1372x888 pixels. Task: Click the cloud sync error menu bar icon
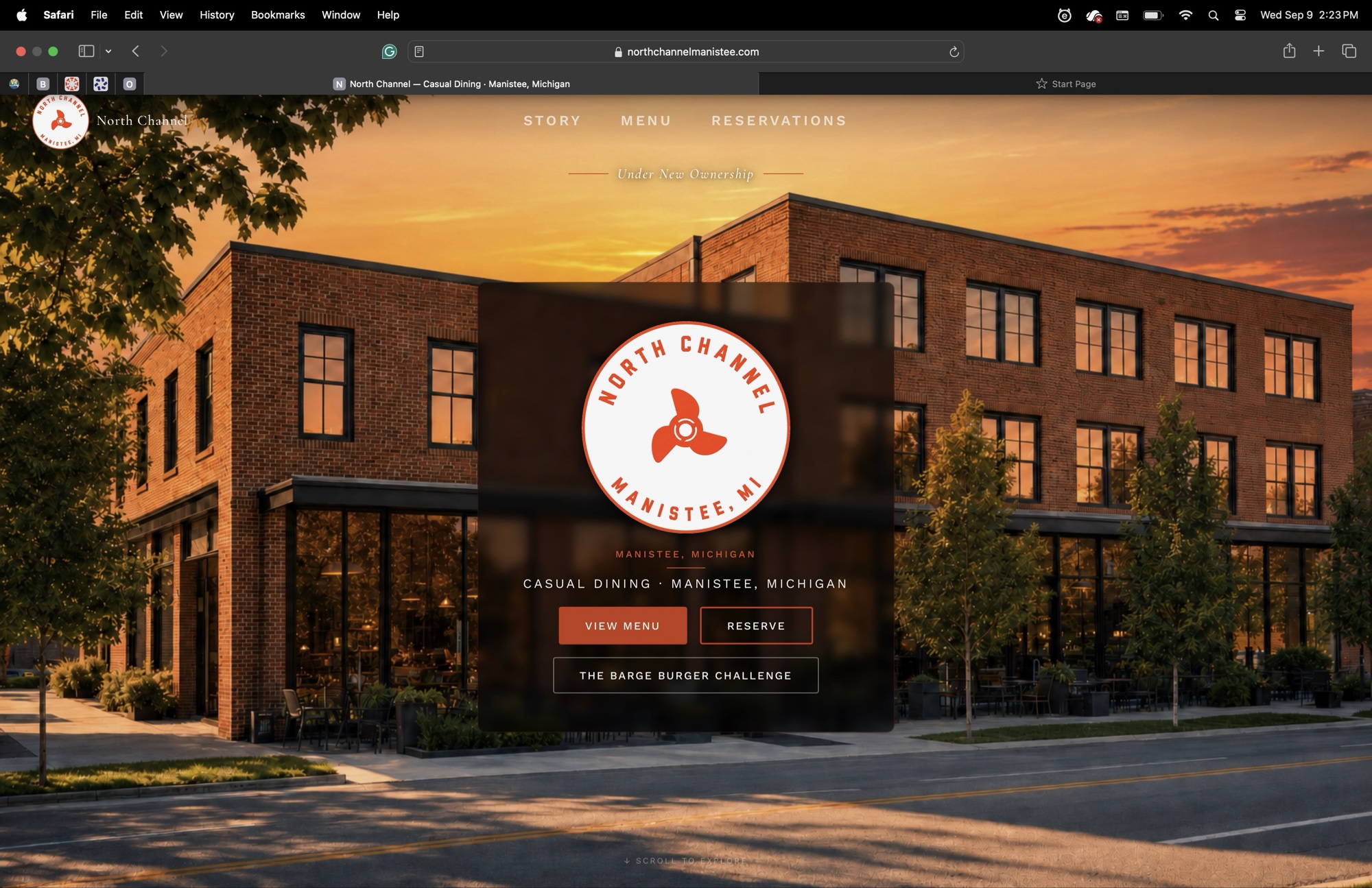click(1093, 16)
